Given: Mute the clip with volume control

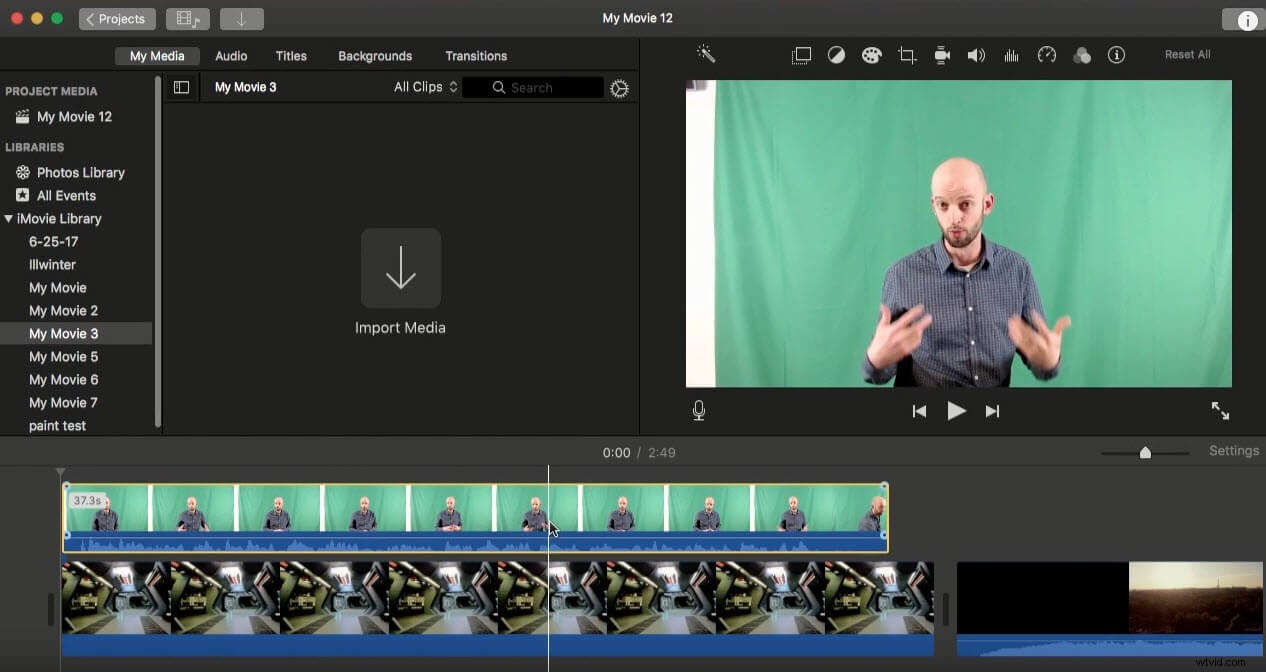Looking at the screenshot, I should 976,55.
